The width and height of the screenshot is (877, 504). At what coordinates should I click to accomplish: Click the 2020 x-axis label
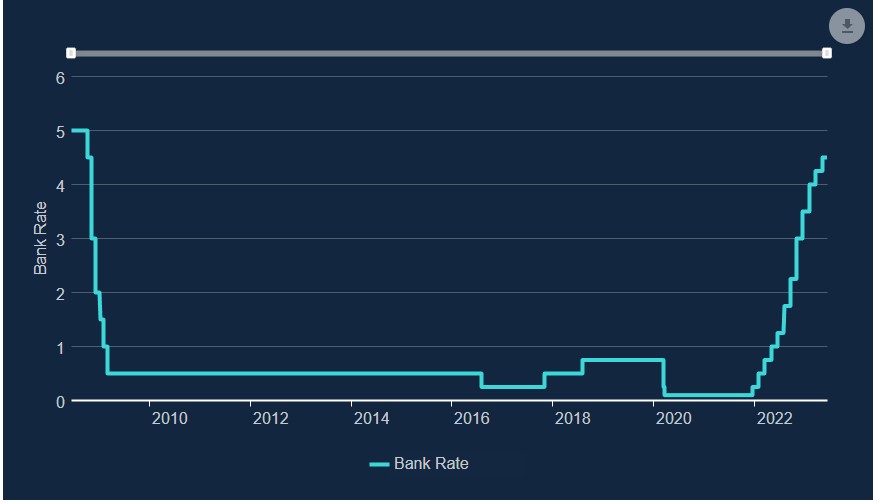click(673, 418)
